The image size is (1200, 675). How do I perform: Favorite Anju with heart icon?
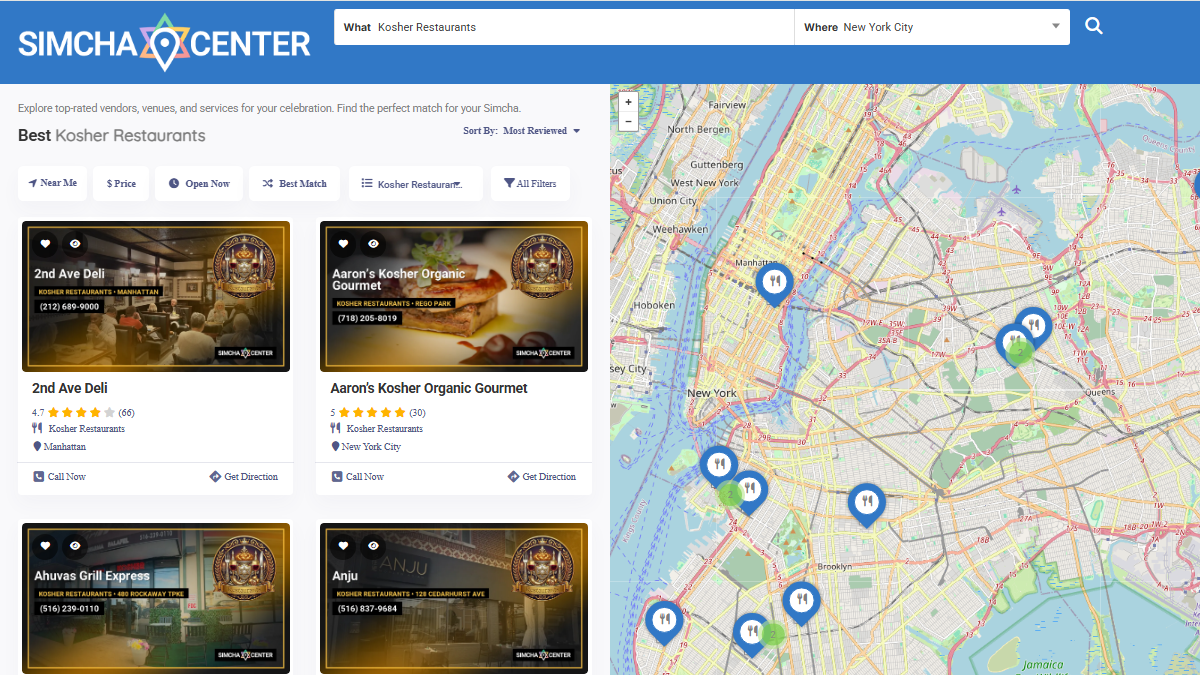343,545
